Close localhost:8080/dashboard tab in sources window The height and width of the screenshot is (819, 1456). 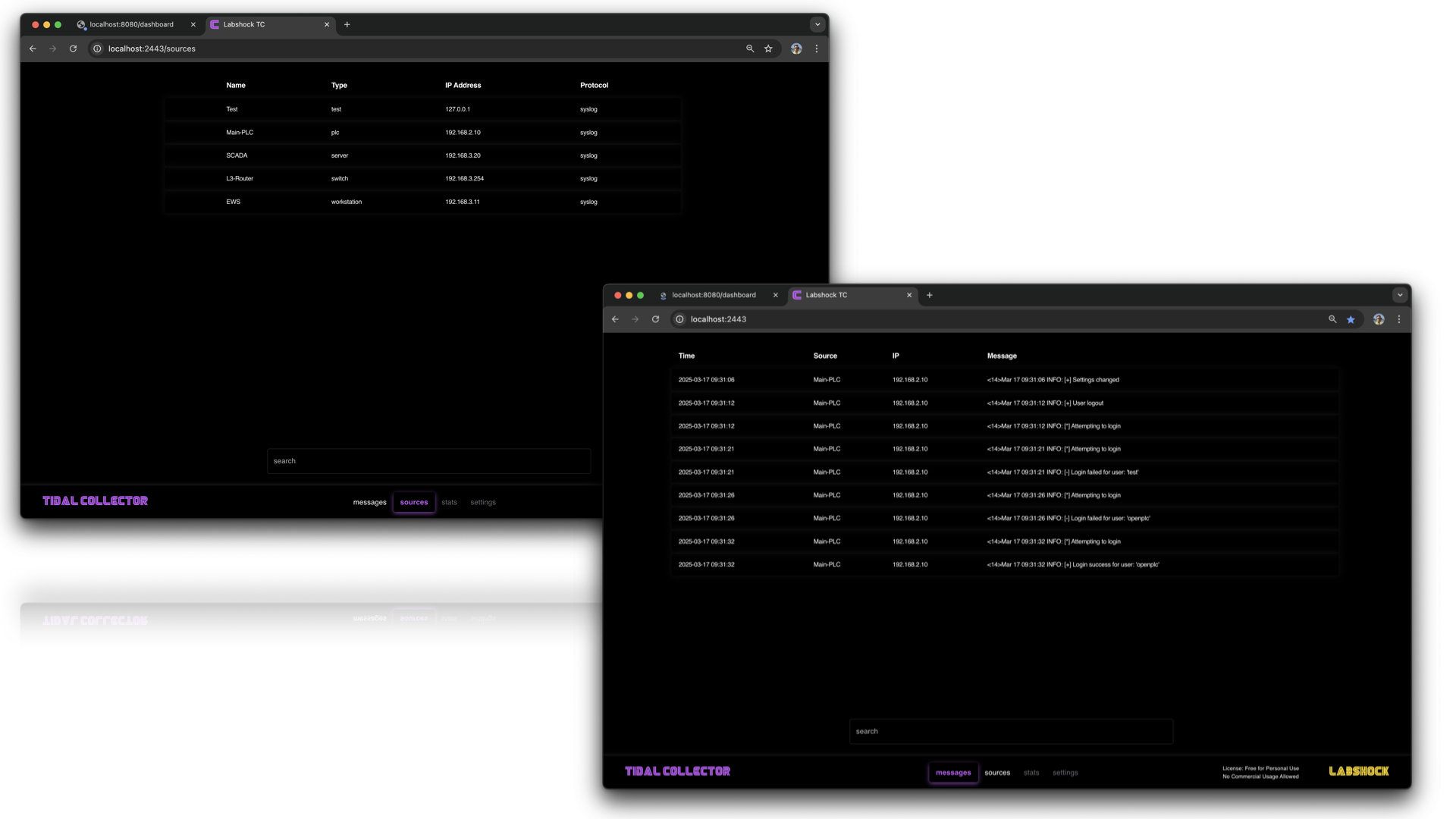click(x=193, y=24)
